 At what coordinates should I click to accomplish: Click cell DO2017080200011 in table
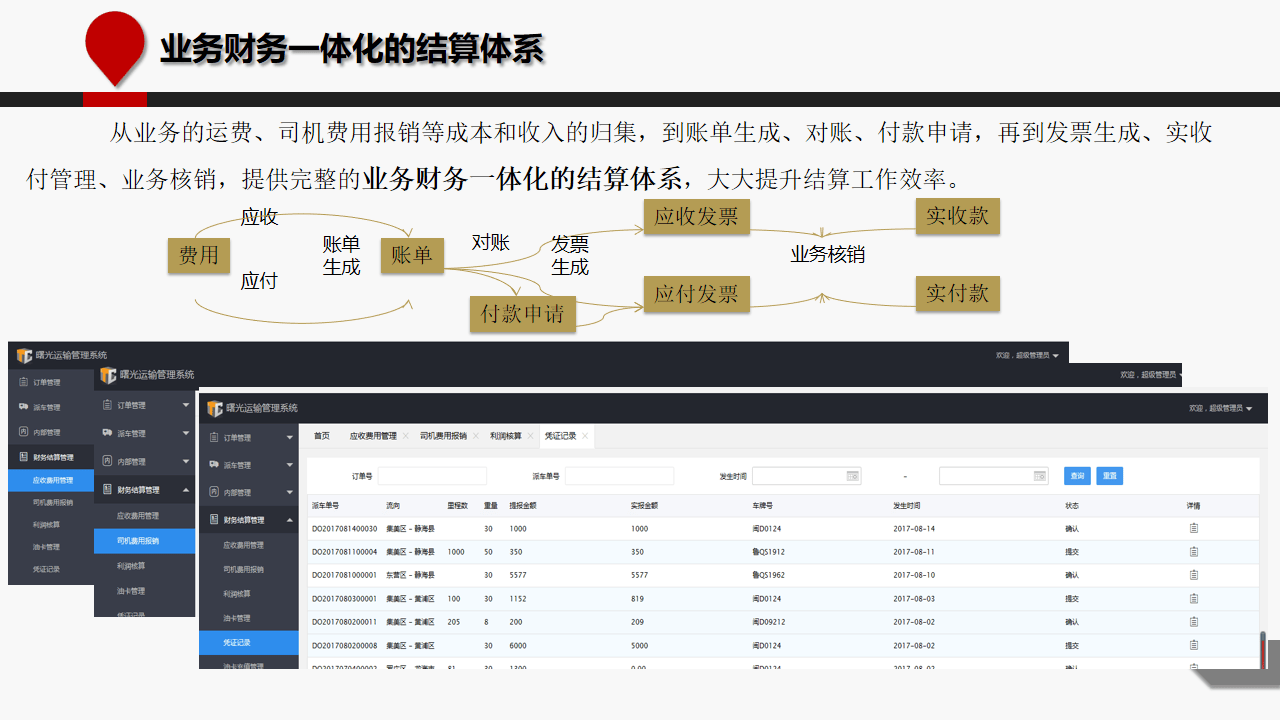(344, 622)
